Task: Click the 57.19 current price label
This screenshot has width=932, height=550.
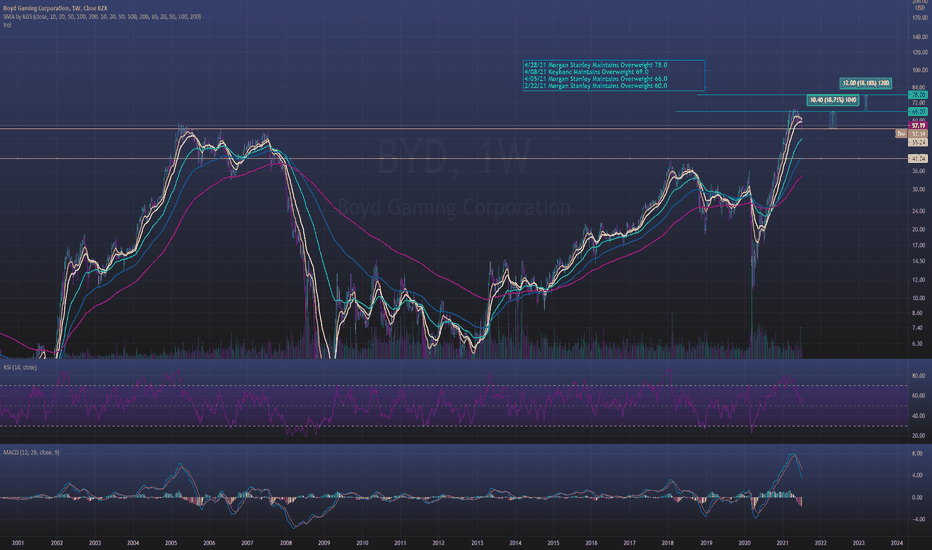Action: pyautogui.click(x=918, y=125)
